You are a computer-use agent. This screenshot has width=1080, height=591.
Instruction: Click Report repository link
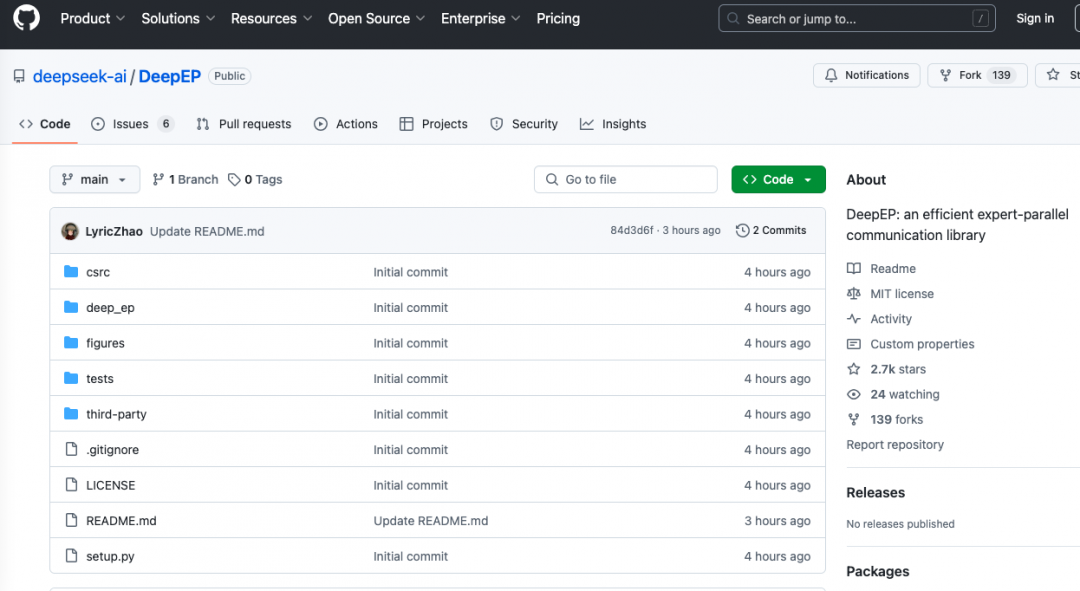pyautogui.click(x=895, y=444)
